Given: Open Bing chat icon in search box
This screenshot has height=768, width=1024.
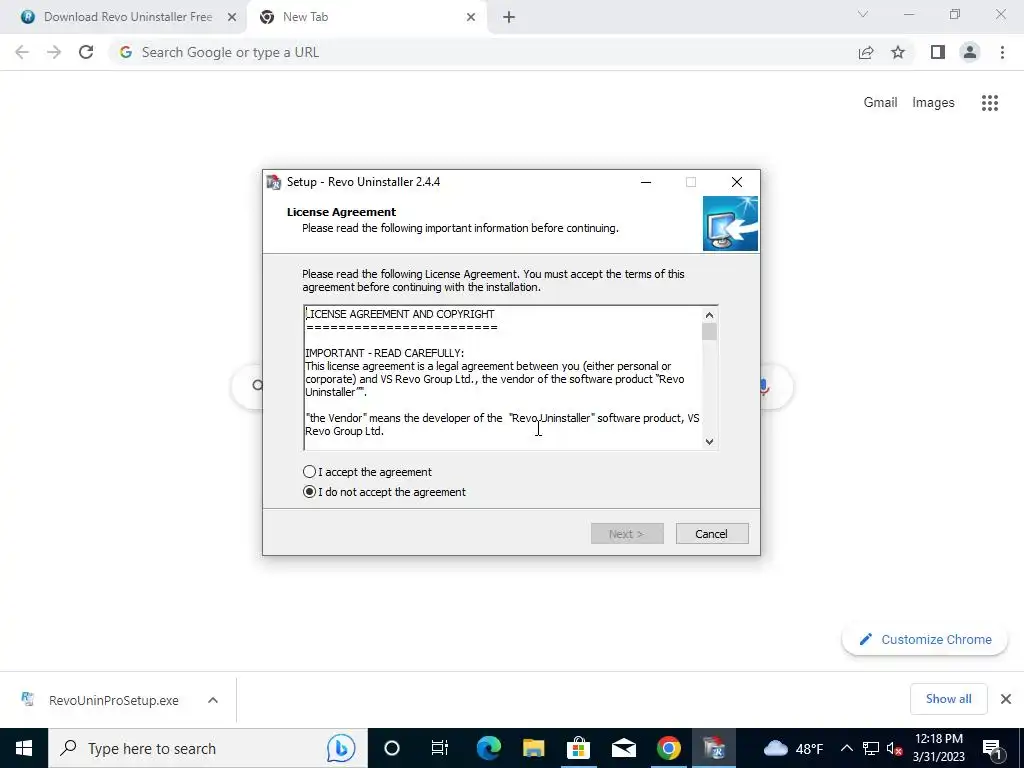Looking at the screenshot, I should tap(341, 748).
